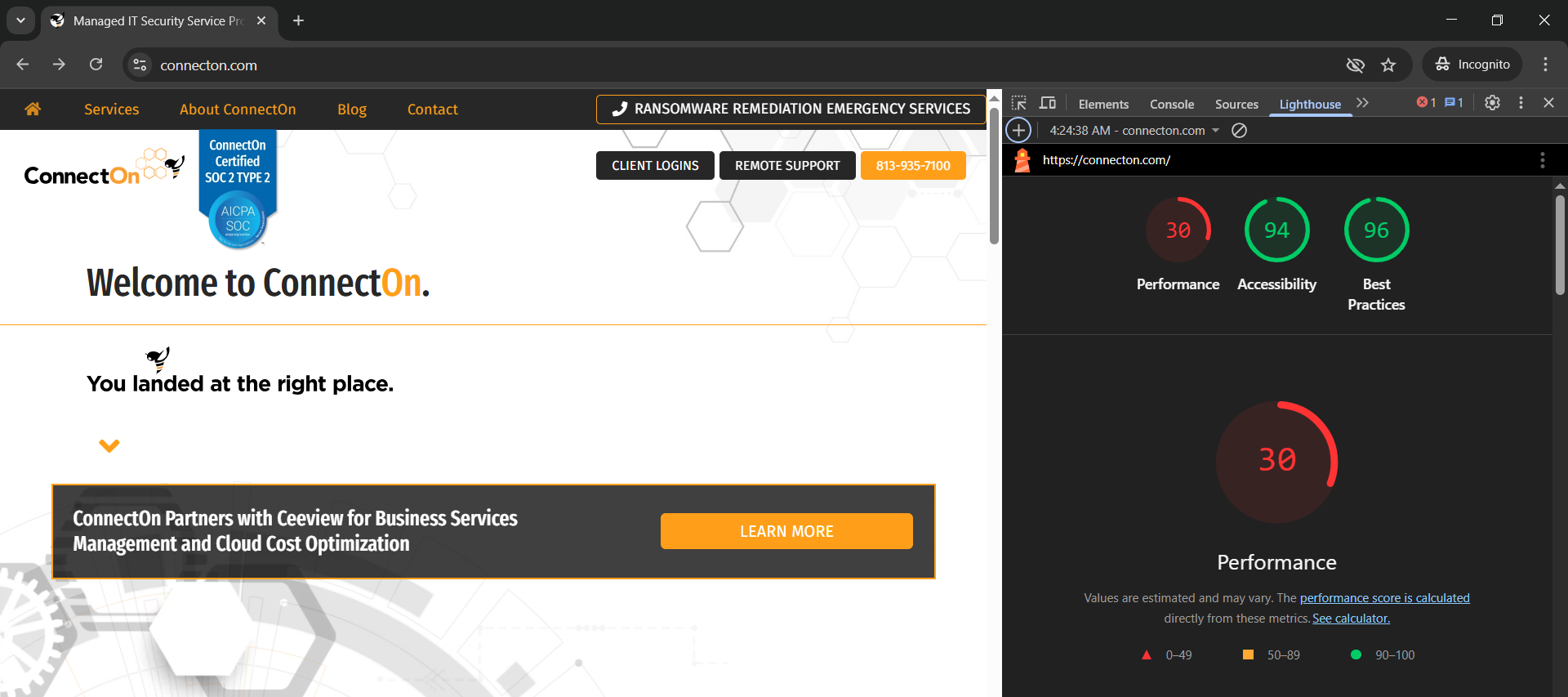Click the large Performance score 30 gauge
The height and width of the screenshot is (697, 1568).
pos(1276,462)
